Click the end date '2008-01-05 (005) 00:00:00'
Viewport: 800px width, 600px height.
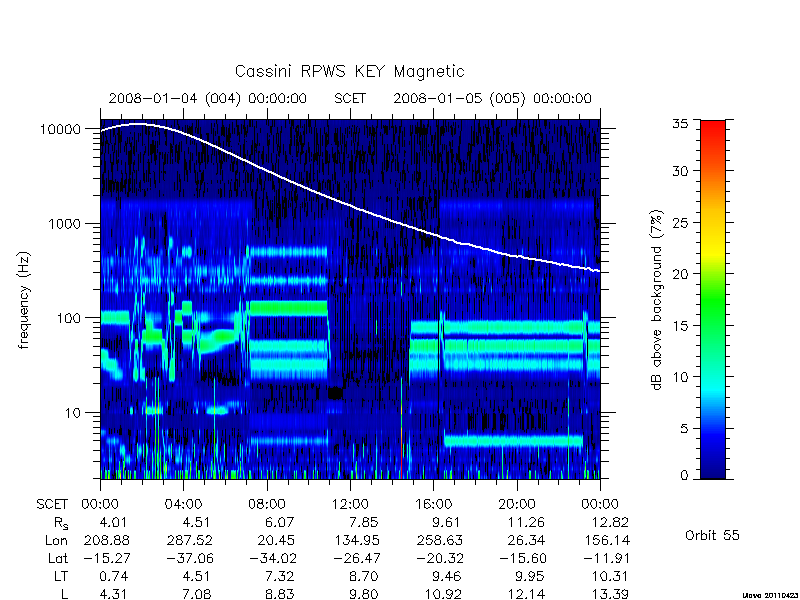(492, 98)
